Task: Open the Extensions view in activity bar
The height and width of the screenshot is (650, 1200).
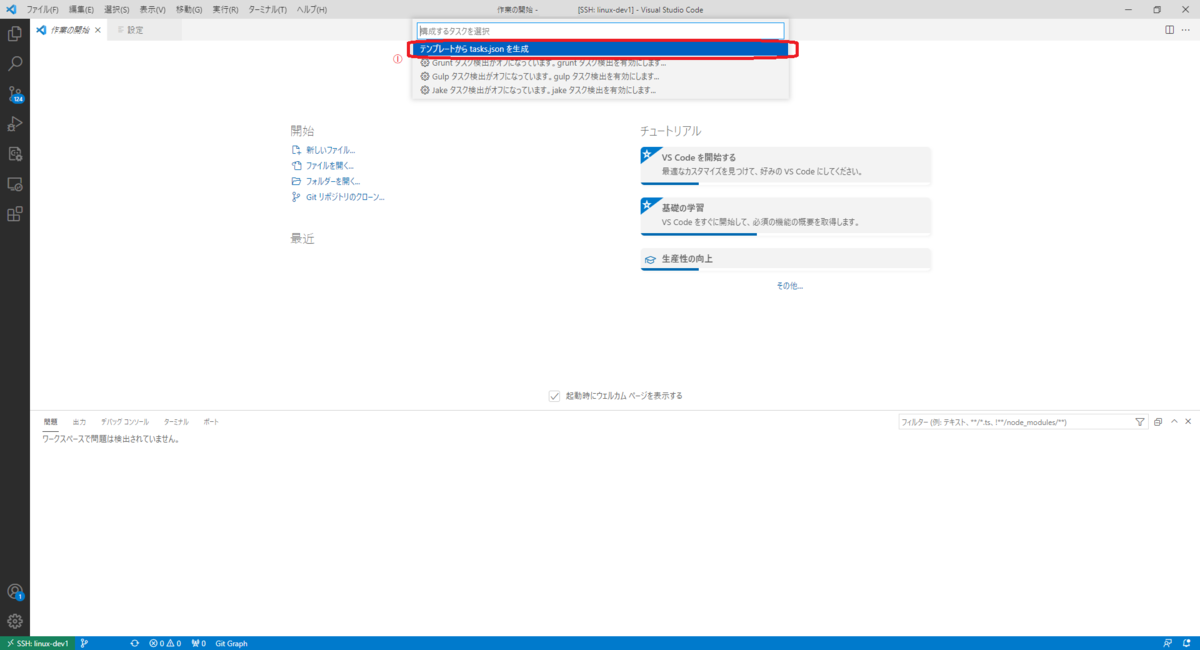Action: tap(15, 214)
